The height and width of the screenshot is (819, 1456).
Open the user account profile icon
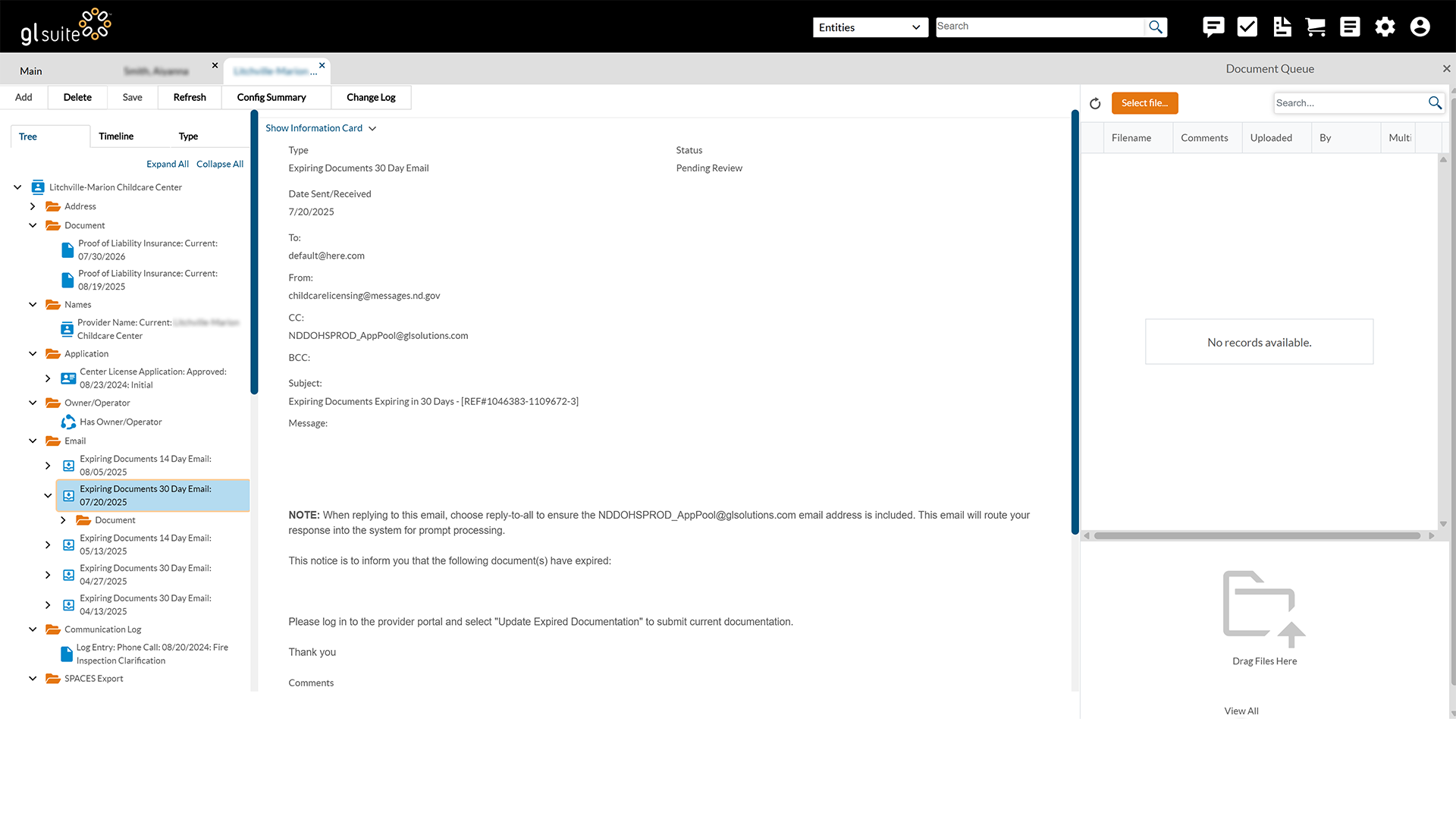[x=1420, y=27]
